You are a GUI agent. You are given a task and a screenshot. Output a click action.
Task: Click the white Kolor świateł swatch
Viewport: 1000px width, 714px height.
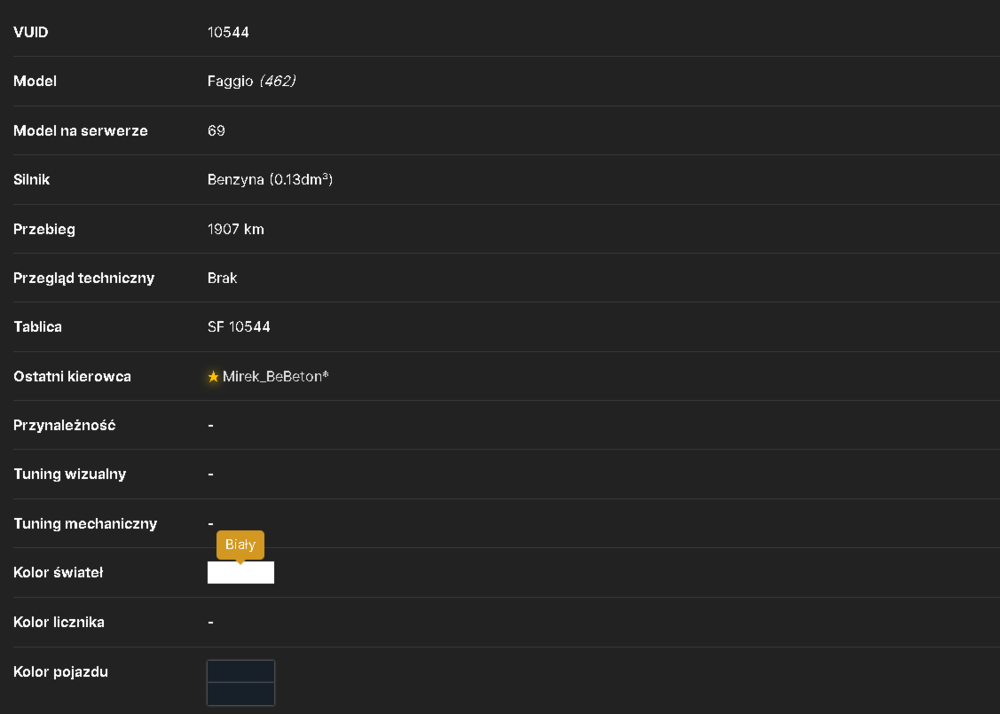(240, 572)
